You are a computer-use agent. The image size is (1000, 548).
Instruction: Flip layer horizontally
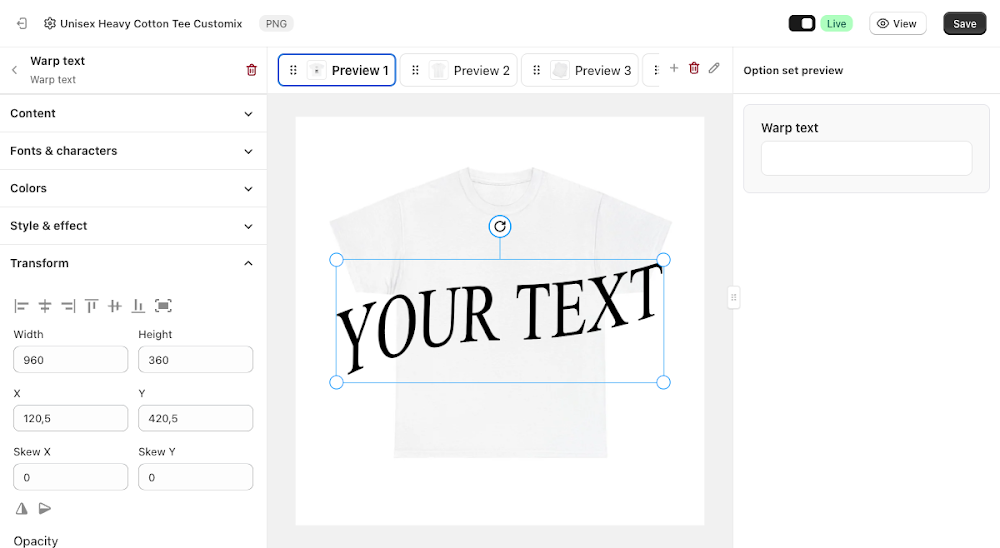[x=22, y=508]
